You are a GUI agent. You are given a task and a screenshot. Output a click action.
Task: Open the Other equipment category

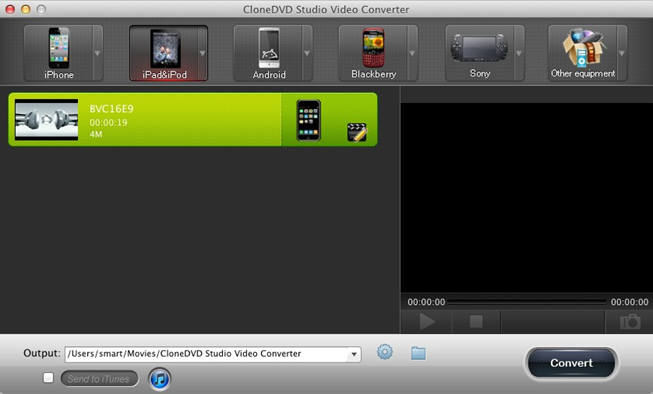(x=583, y=53)
